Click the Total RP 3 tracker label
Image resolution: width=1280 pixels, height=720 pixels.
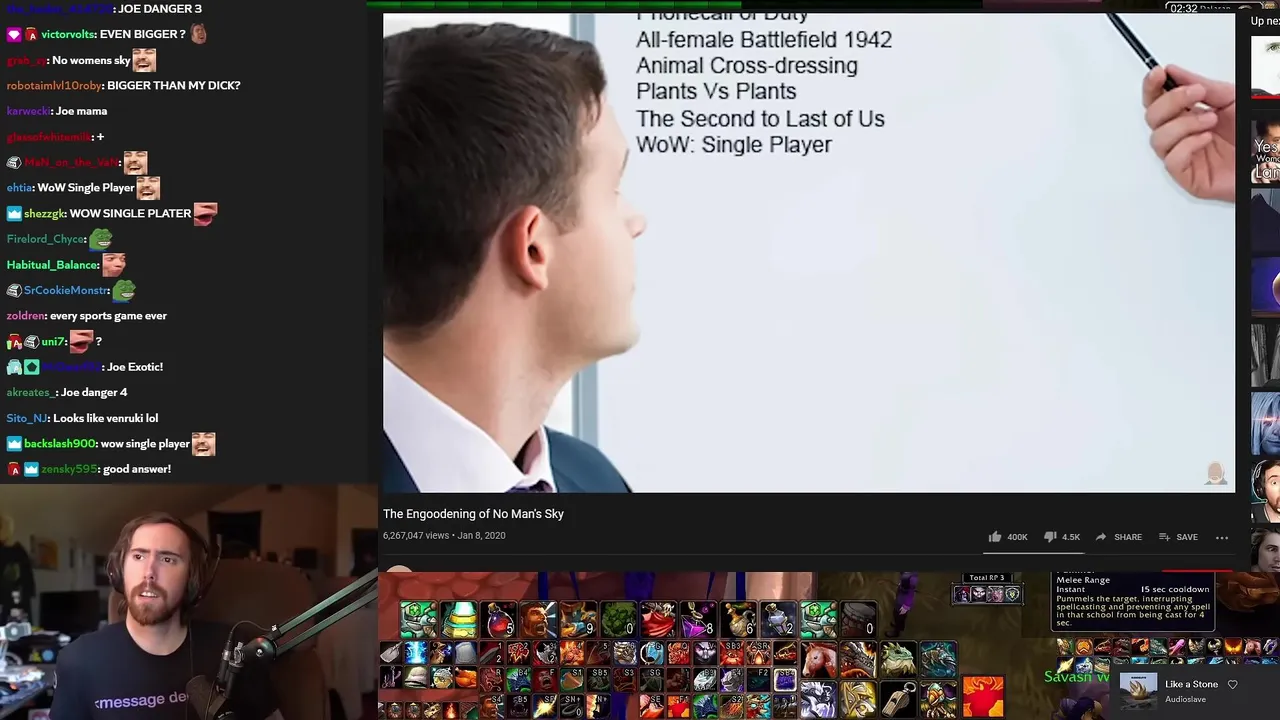(986, 578)
